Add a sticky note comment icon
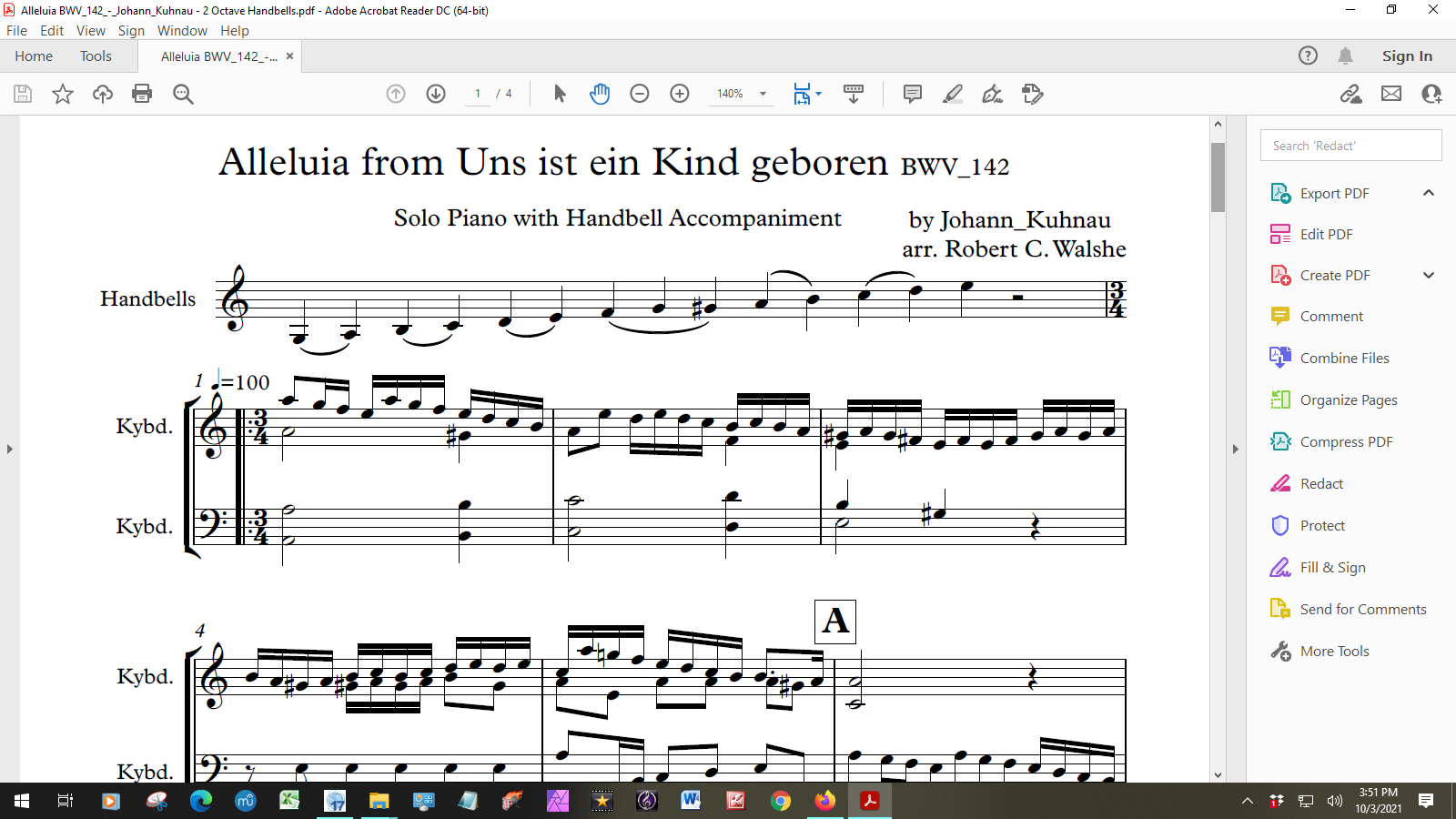 (x=913, y=94)
